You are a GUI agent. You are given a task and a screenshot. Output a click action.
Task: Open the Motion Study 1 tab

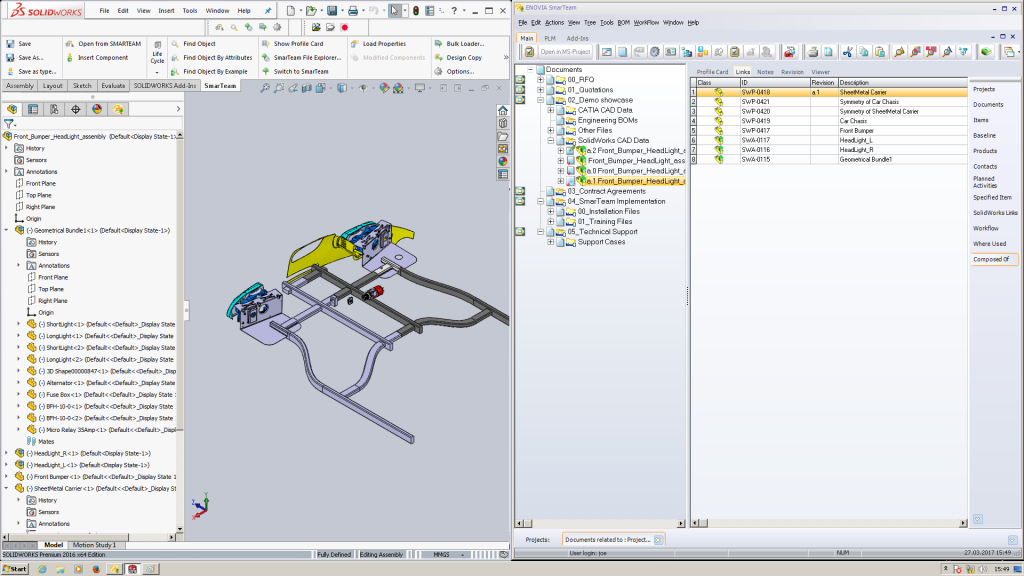pyautogui.click(x=94, y=545)
